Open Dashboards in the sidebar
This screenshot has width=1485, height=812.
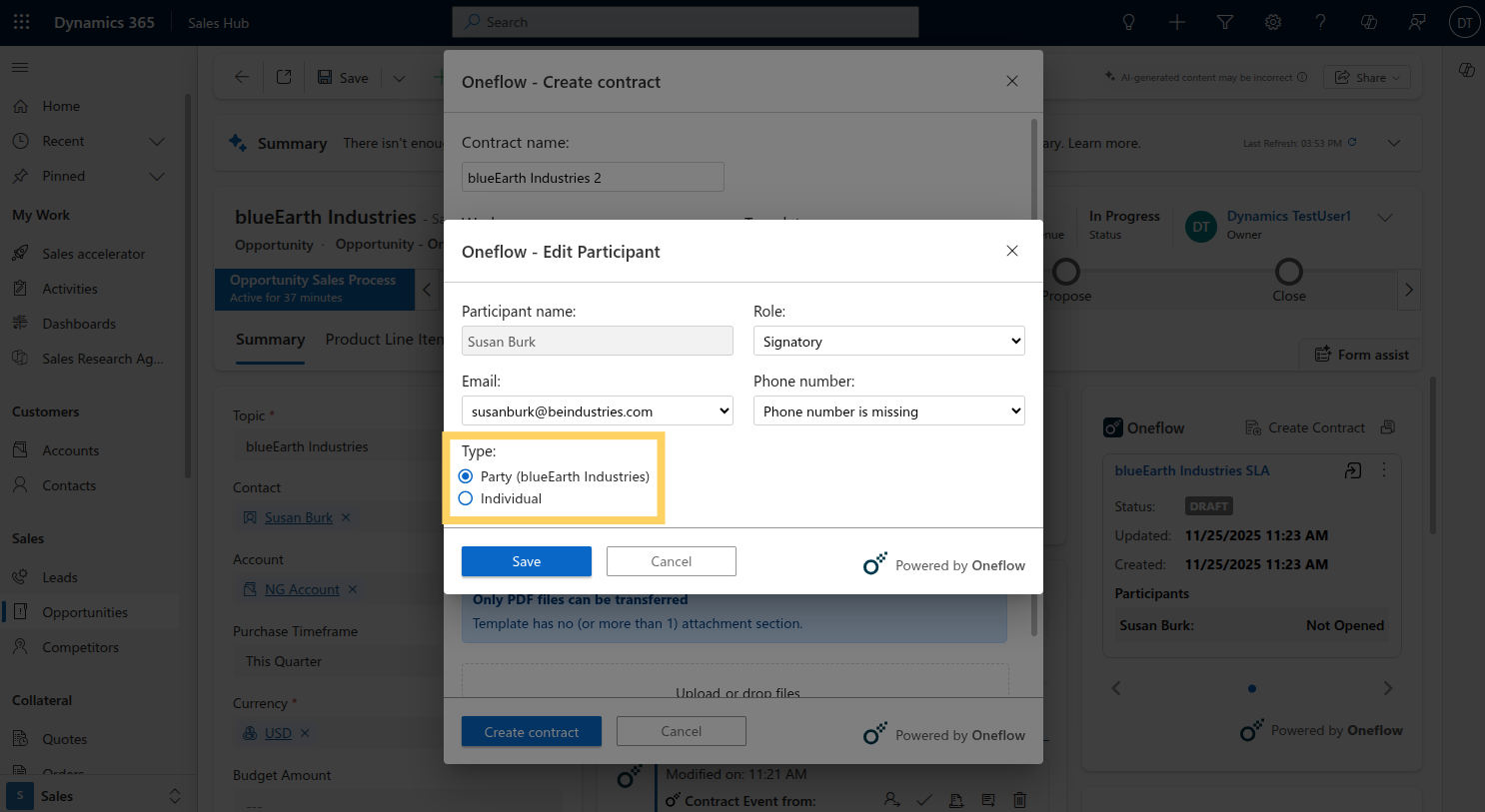pos(79,324)
